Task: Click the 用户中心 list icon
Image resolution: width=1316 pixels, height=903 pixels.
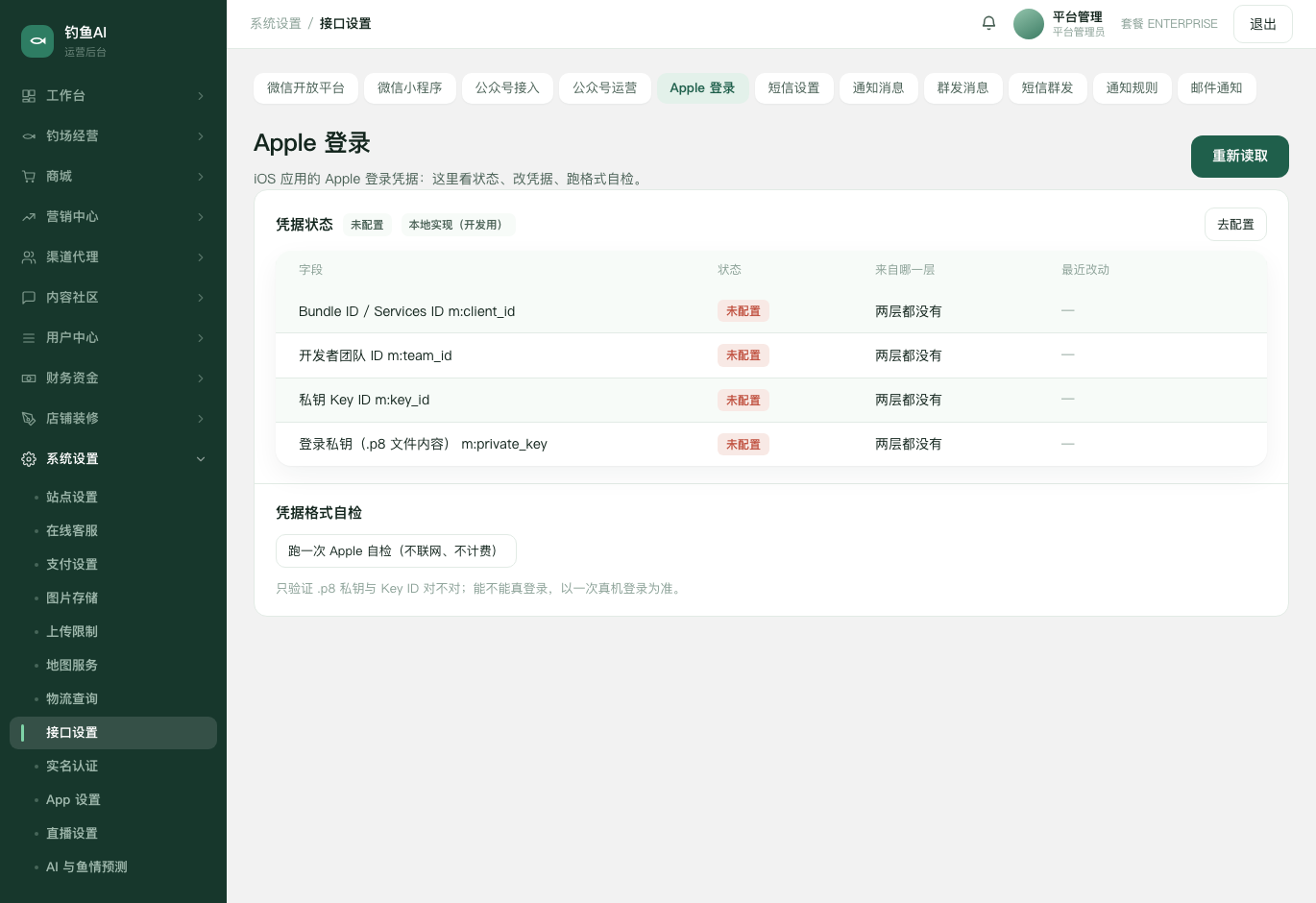Action: click(x=29, y=338)
